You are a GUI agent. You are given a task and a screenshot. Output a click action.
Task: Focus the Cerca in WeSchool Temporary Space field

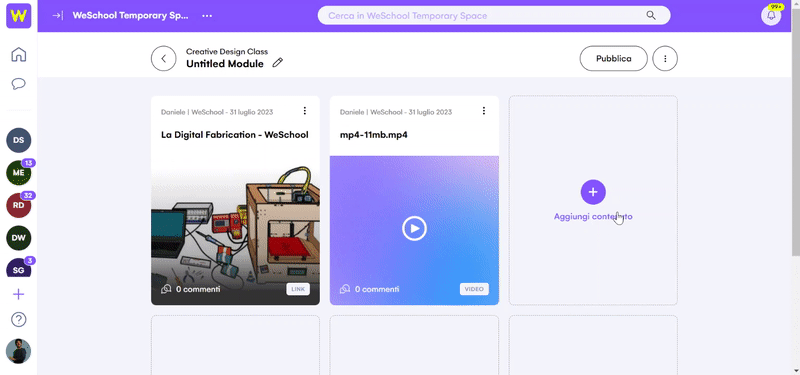pos(494,15)
